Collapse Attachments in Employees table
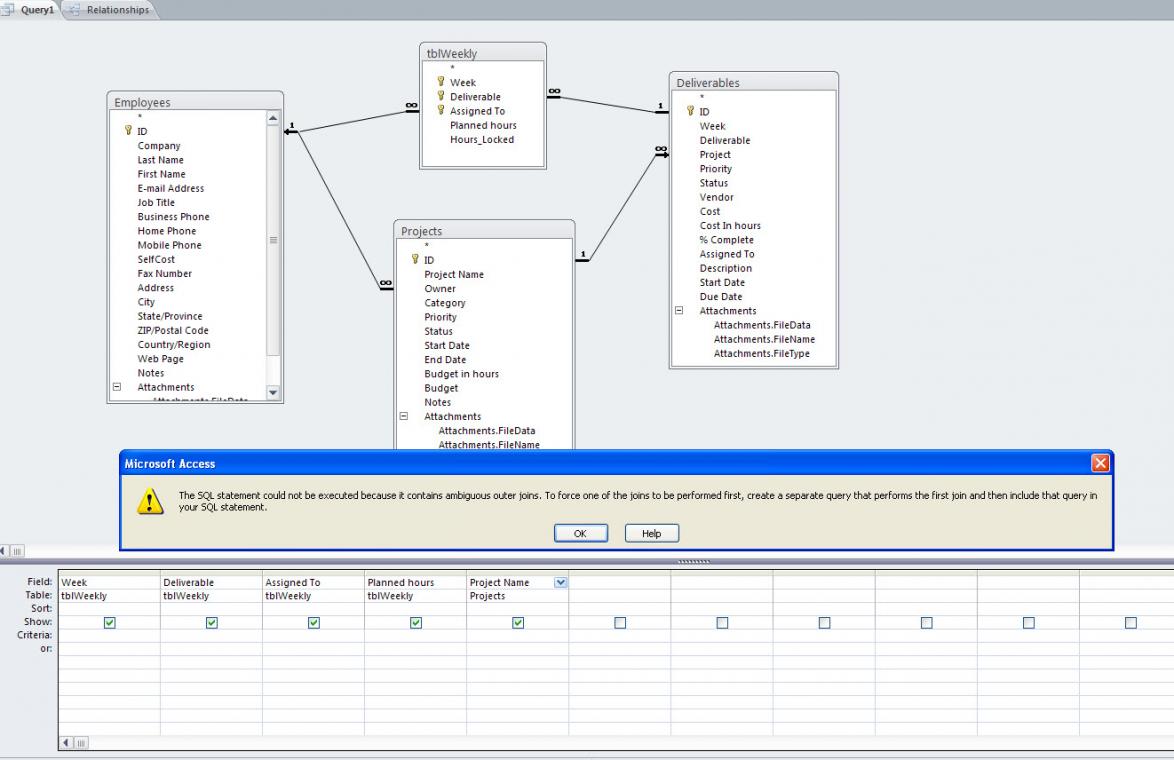1174x760 pixels. coord(117,387)
